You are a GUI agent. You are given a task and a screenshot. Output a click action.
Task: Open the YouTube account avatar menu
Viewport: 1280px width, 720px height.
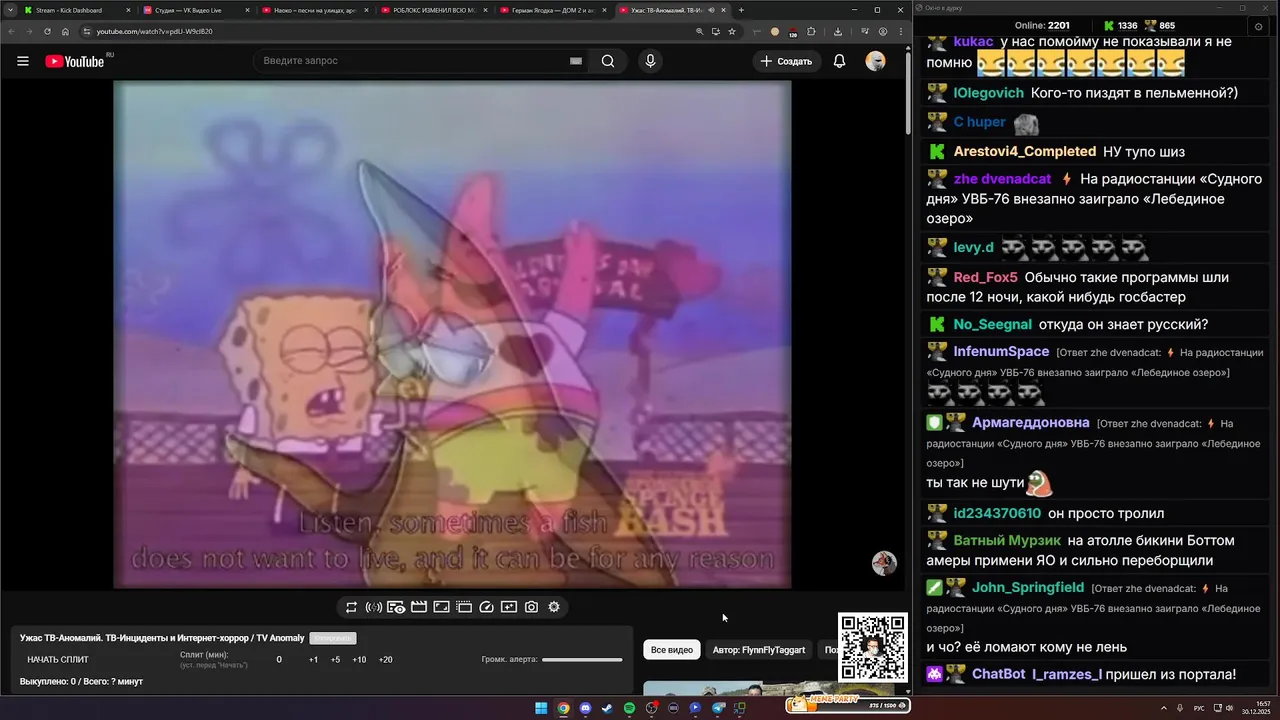876,61
